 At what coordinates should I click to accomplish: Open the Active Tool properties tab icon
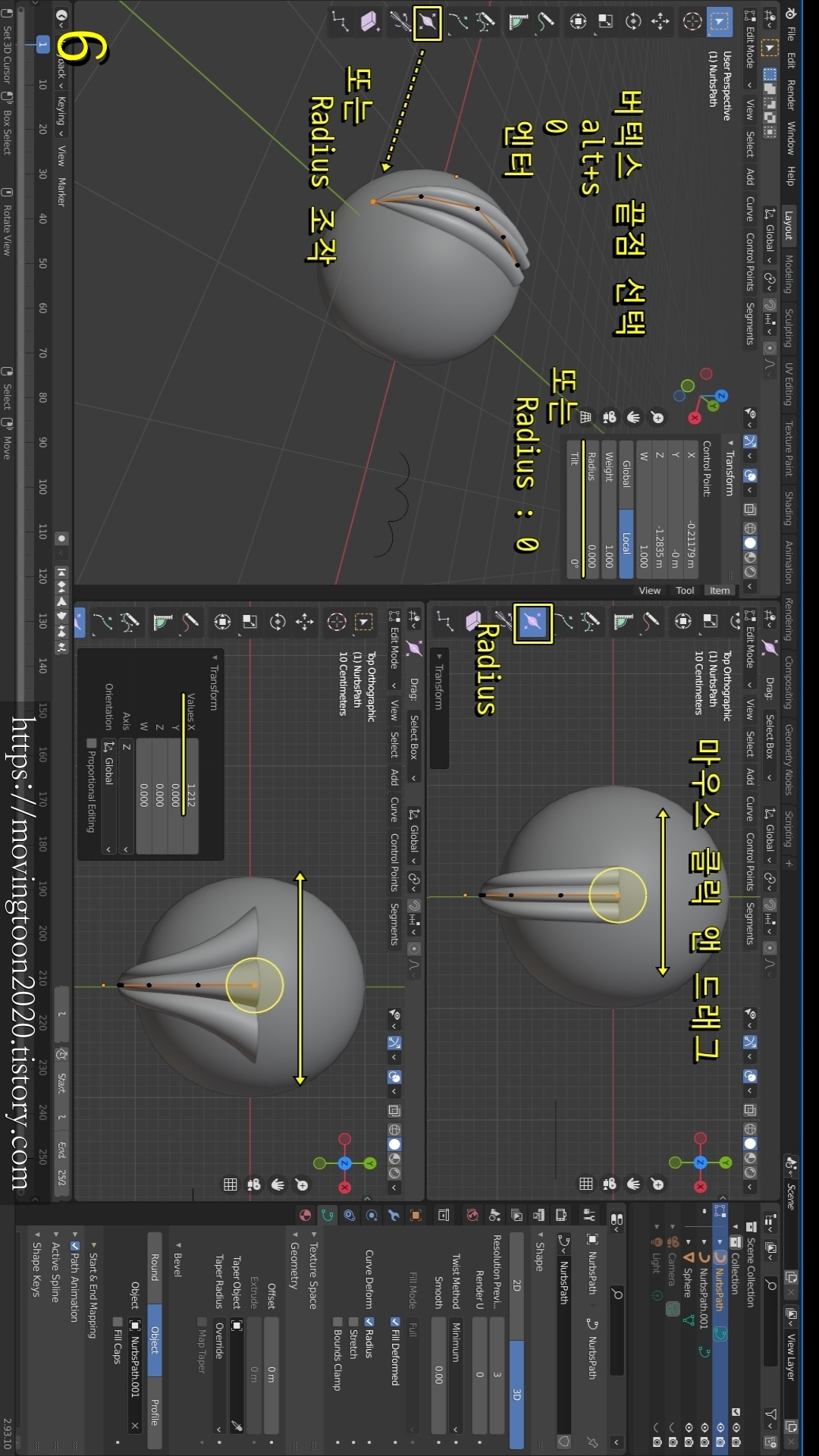(589, 1215)
